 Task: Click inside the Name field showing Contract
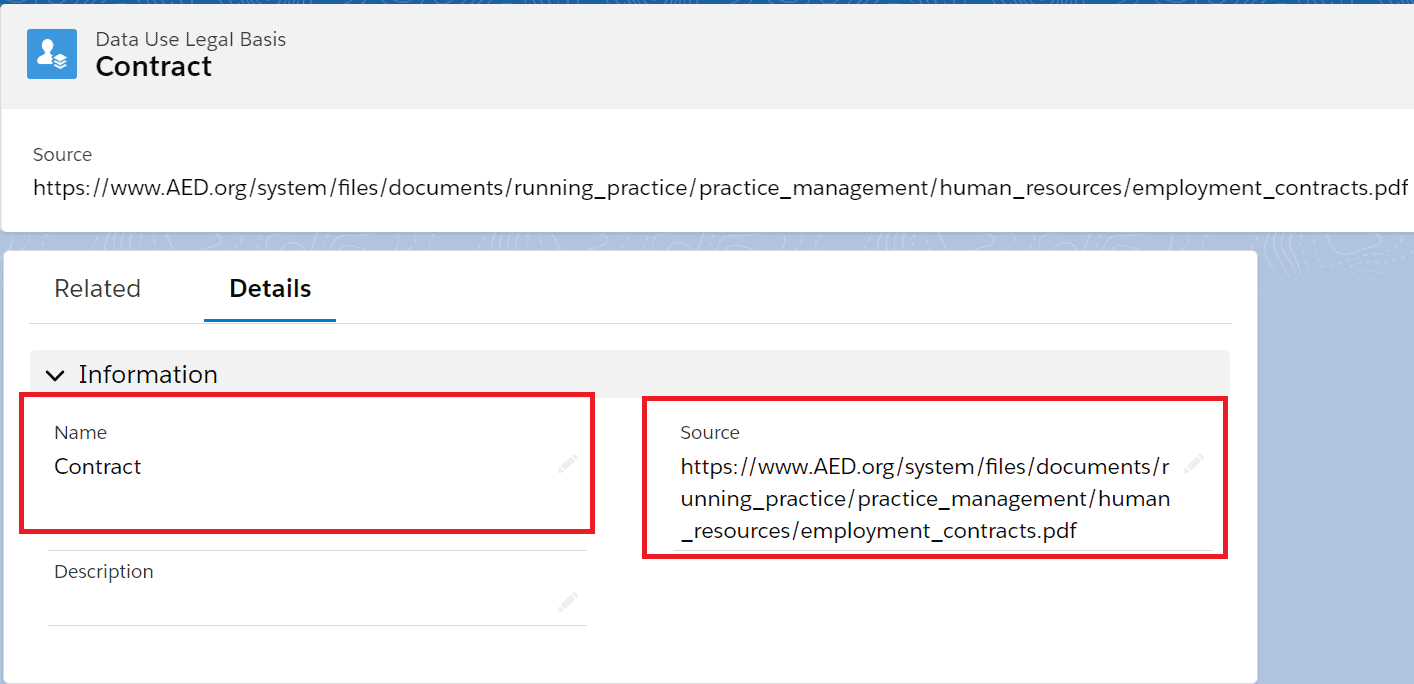tap(97, 466)
